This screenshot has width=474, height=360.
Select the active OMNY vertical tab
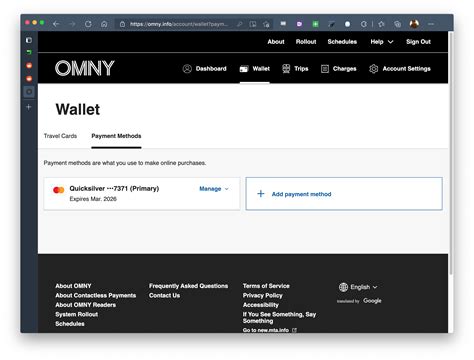[29, 92]
